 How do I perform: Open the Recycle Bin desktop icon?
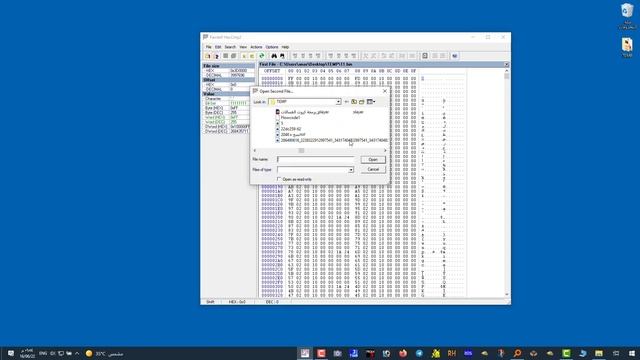click(x=627, y=16)
